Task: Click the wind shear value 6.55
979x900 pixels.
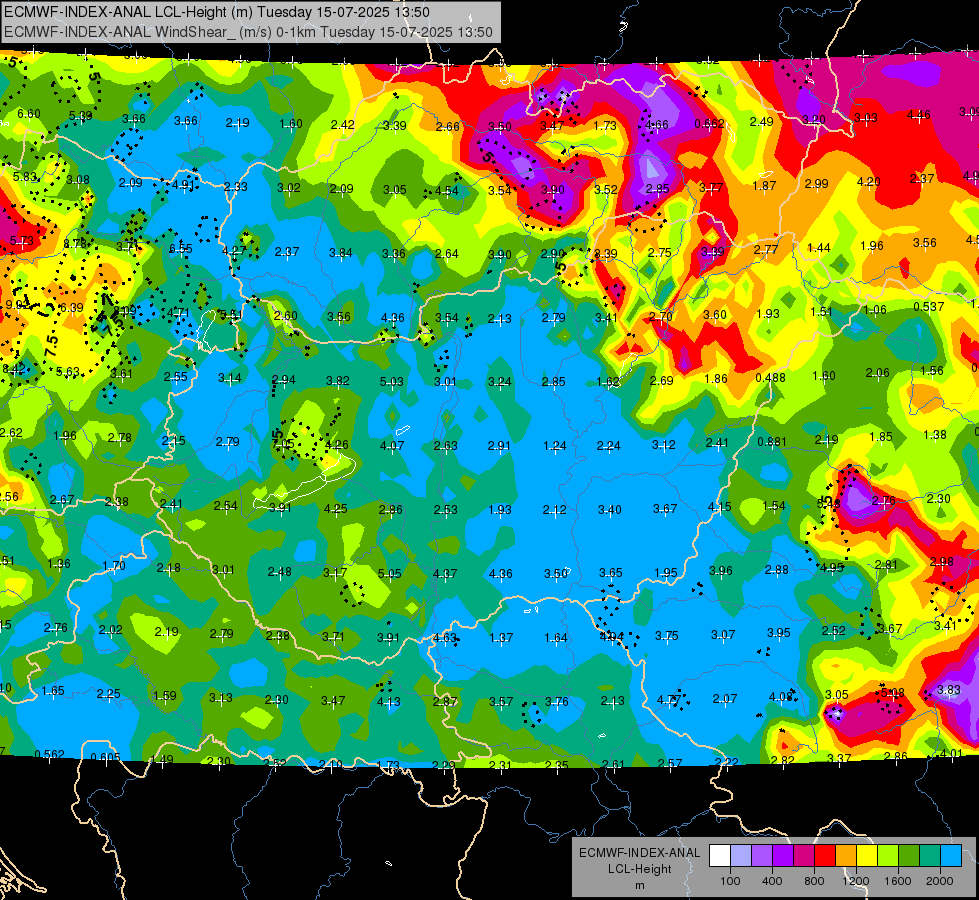Action: 180,249
